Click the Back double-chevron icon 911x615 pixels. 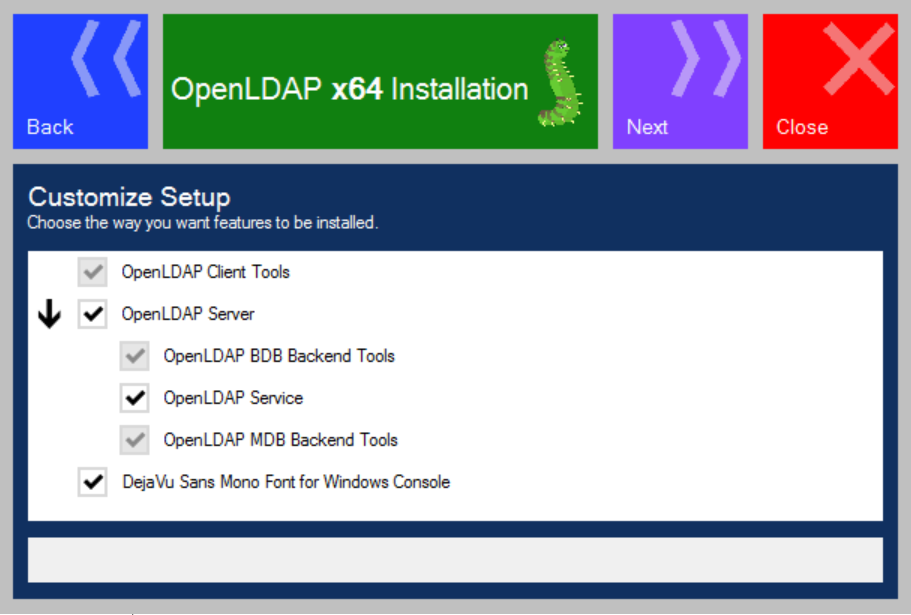[x=106, y=58]
